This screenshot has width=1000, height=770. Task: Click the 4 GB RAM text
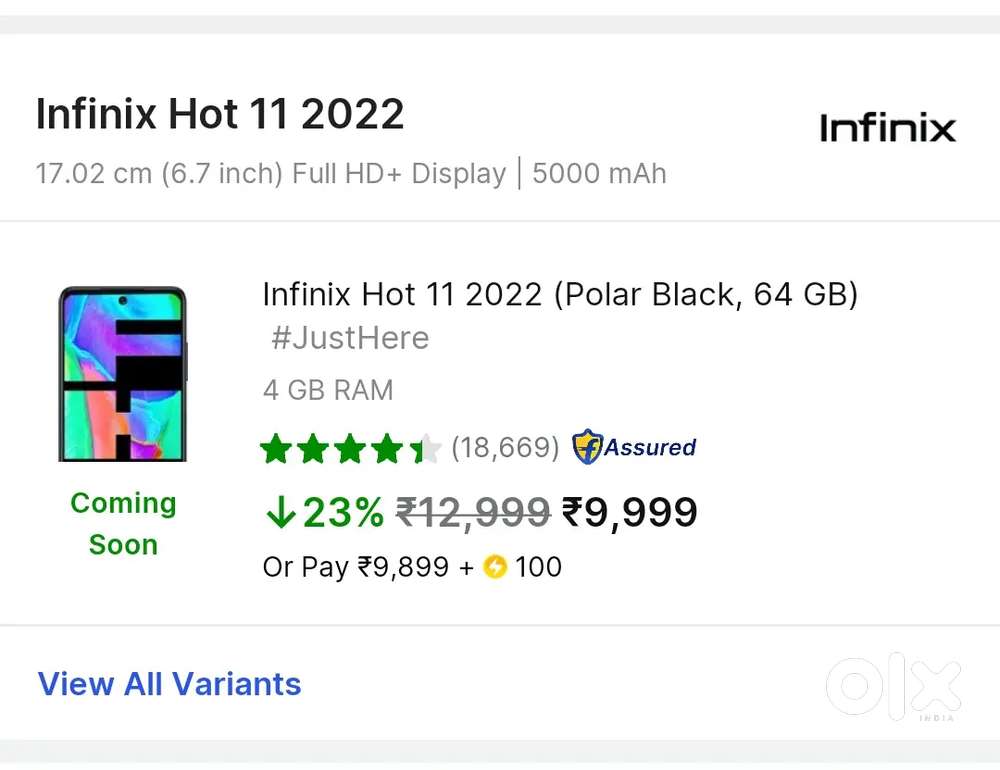[x=328, y=390]
